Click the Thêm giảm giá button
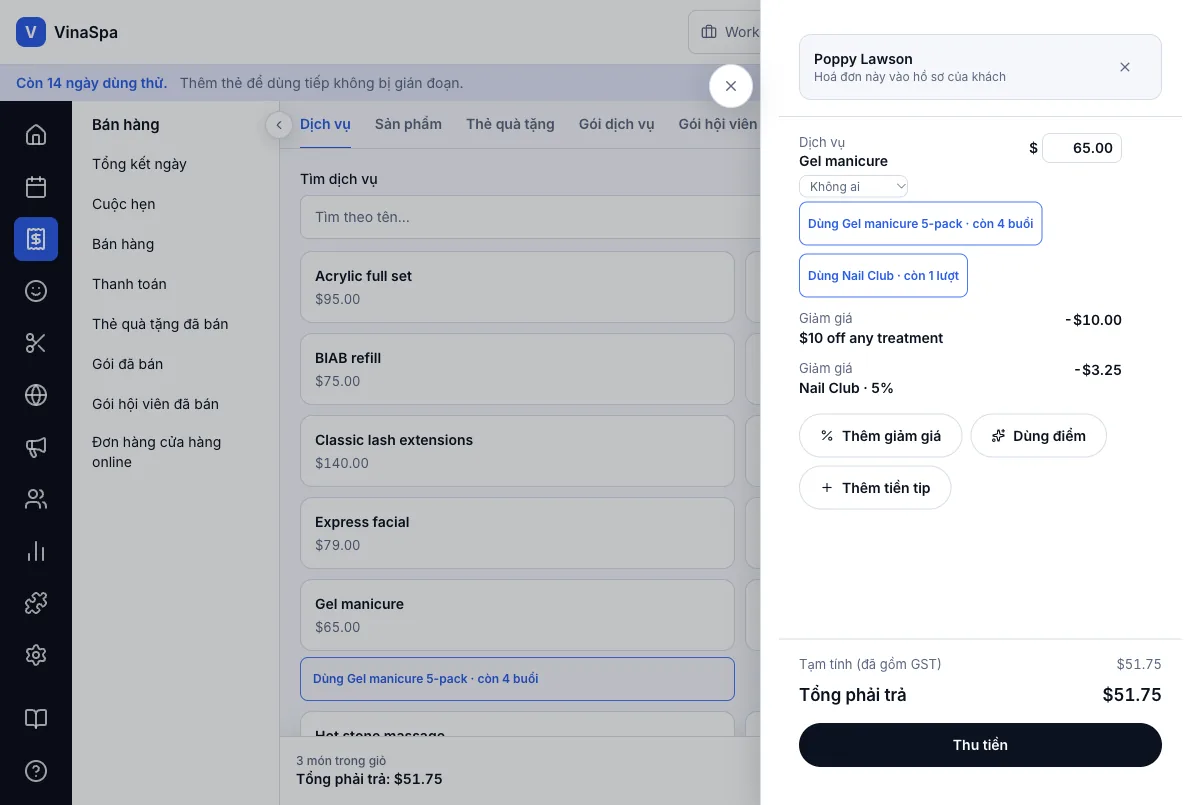 tap(880, 436)
